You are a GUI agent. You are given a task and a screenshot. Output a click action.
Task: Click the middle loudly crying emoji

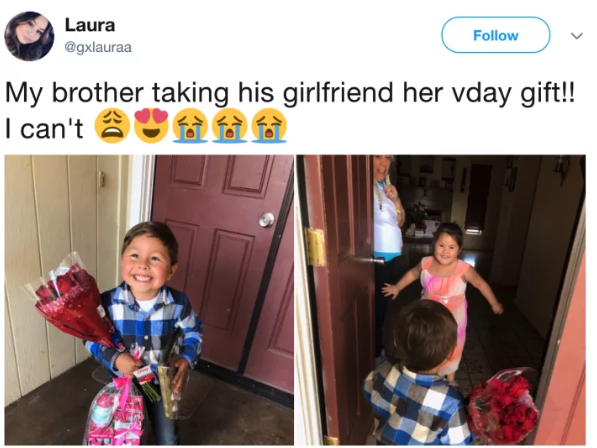[x=230, y=126]
